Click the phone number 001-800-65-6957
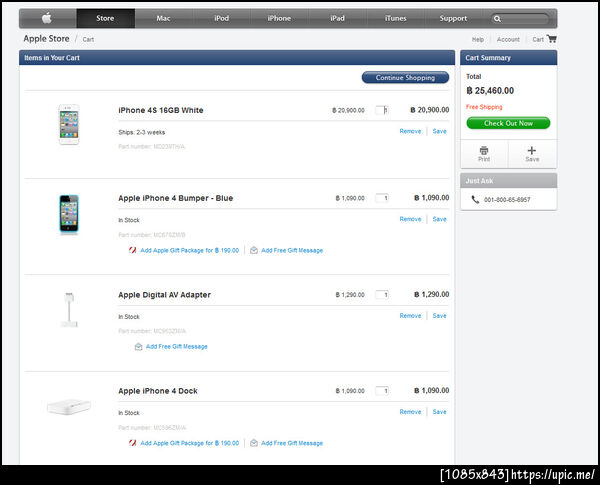Viewport: 600px width, 485px height. point(507,200)
